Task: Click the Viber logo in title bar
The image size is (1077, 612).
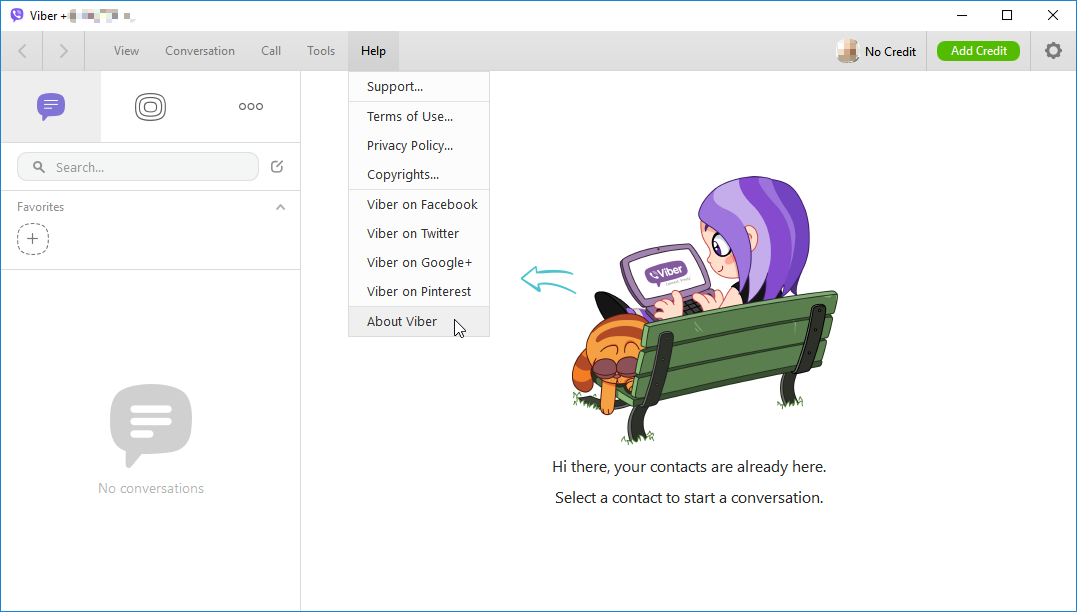Action: [x=17, y=15]
